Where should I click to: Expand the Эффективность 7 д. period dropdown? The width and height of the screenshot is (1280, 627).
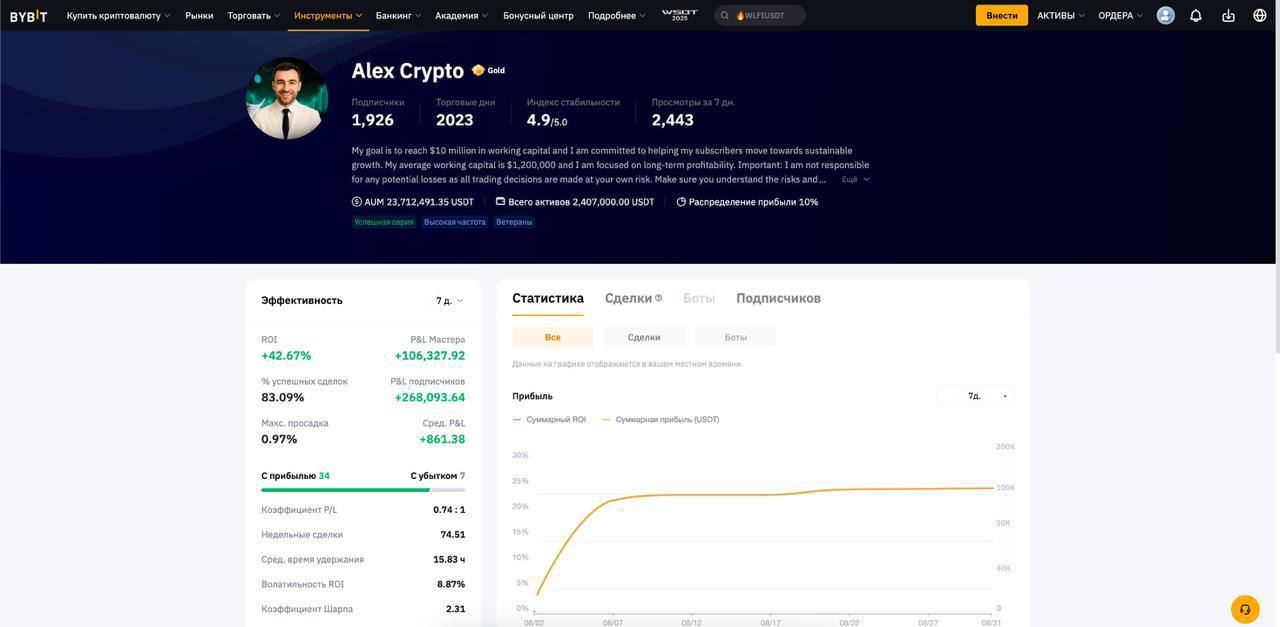point(449,300)
